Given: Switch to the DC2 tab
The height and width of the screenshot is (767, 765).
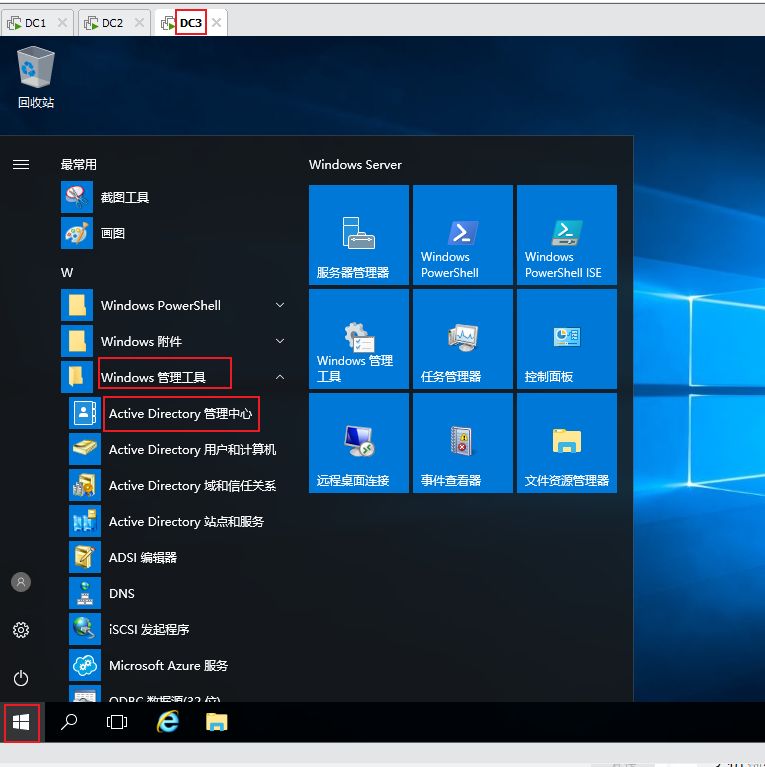Looking at the screenshot, I should [112, 23].
